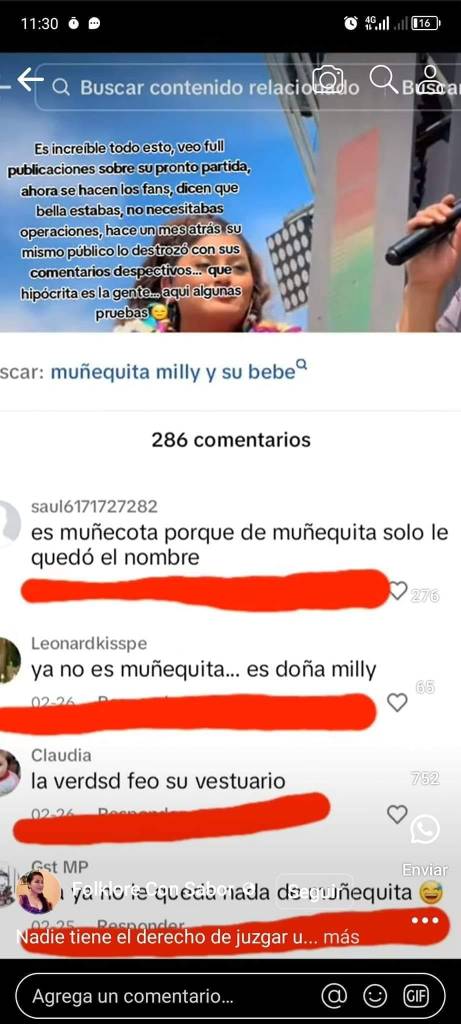
Task: Open the emoji picker icon
Action: point(375,997)
